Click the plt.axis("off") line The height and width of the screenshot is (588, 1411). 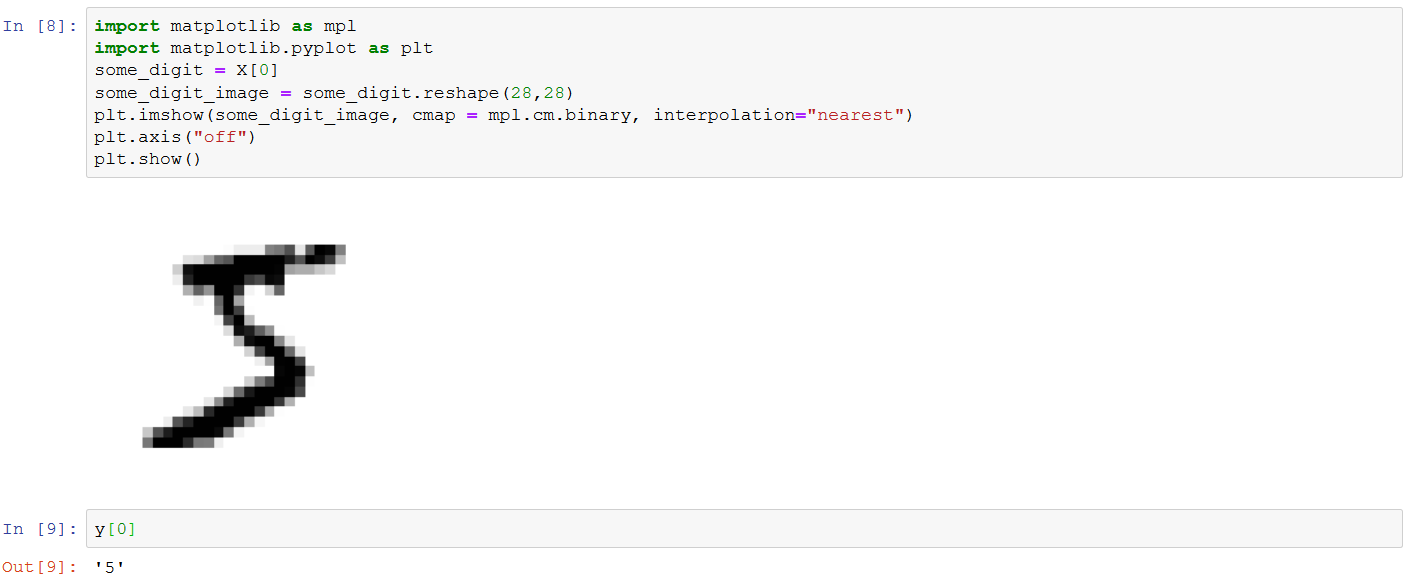point(176,137)
